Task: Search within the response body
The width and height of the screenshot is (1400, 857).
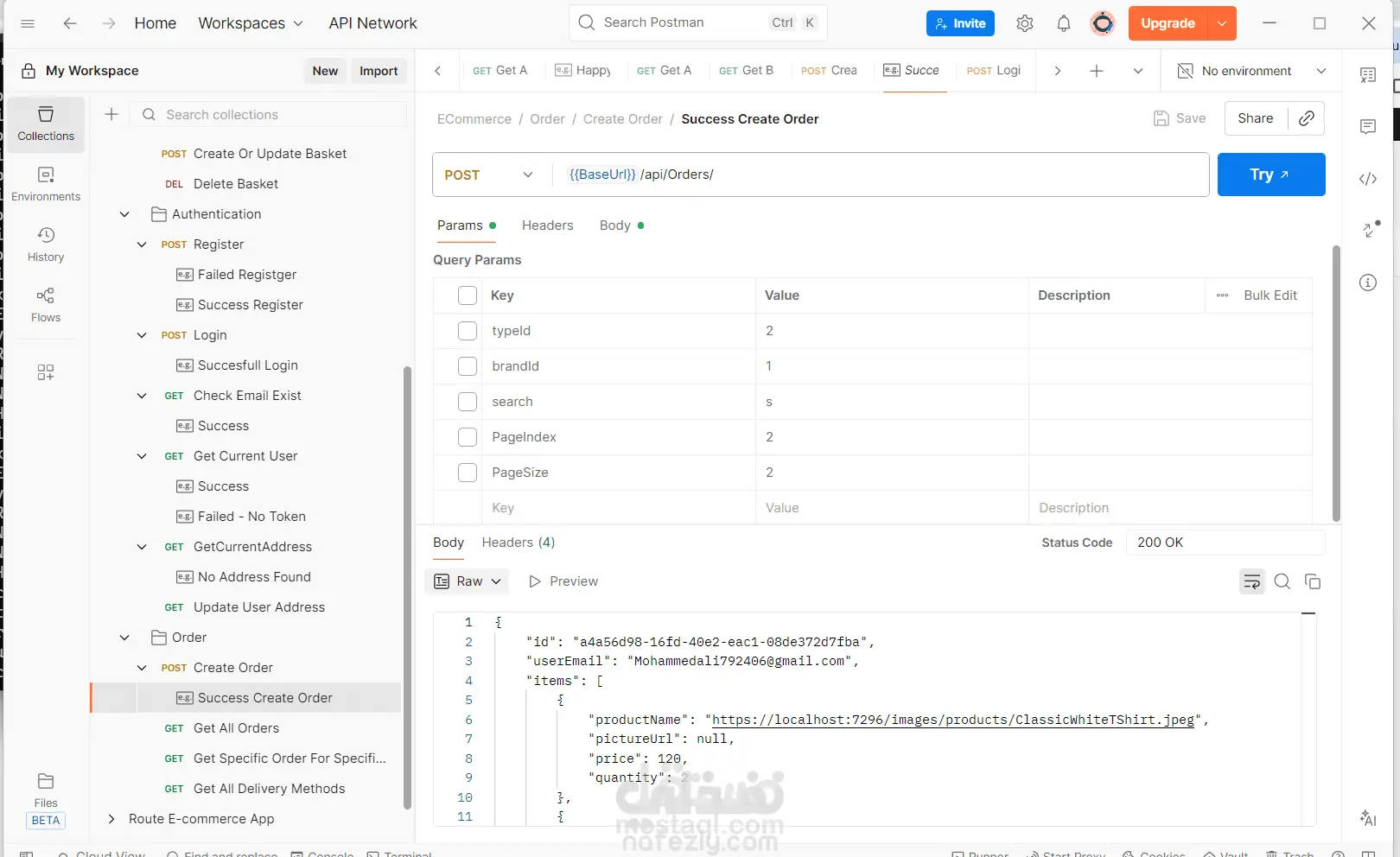Action: point(1282,581)
